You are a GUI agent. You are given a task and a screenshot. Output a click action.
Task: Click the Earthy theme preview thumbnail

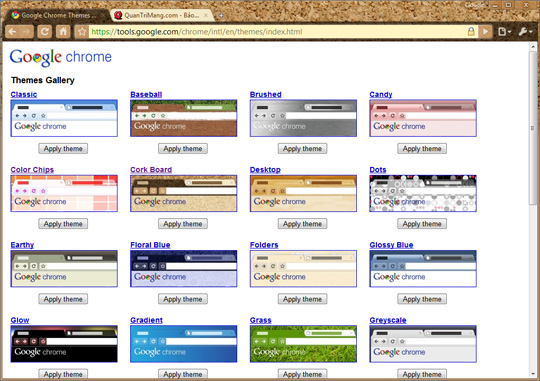coord(64,269)
